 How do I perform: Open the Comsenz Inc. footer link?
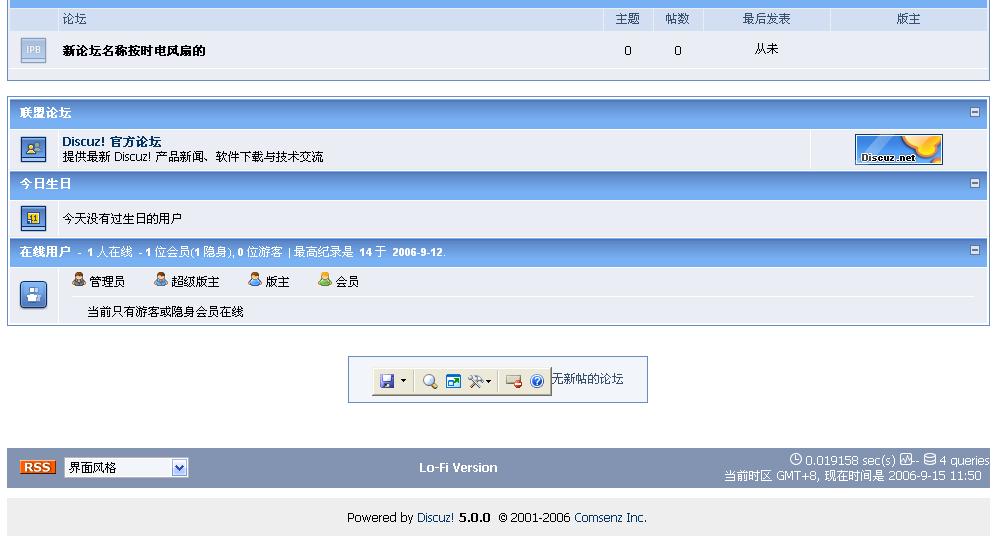(610, 518)
